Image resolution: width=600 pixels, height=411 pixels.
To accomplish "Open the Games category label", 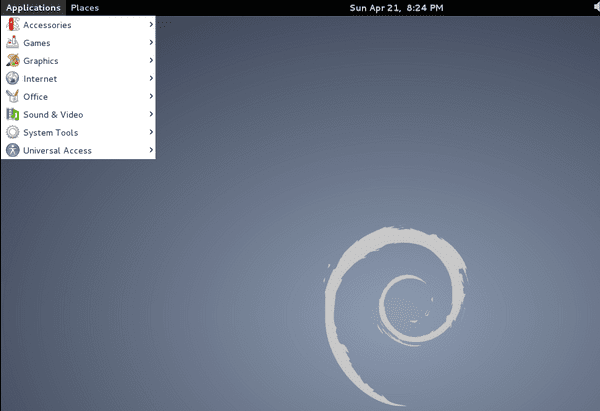I will [37, 43].
